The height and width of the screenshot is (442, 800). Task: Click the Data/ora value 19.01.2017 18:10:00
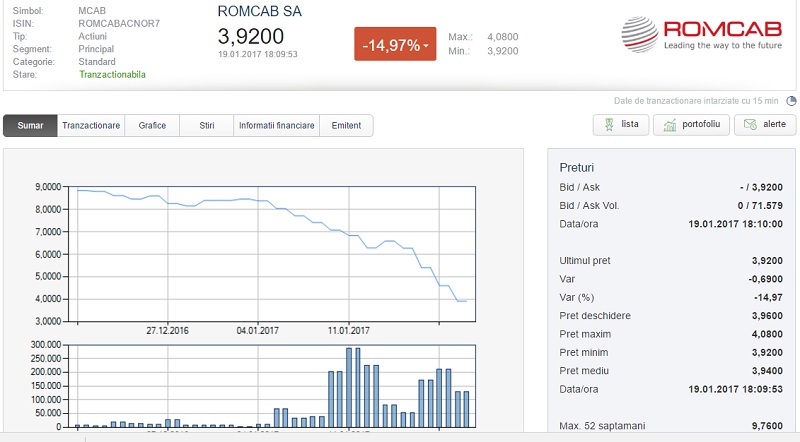(x=735, y=224)
